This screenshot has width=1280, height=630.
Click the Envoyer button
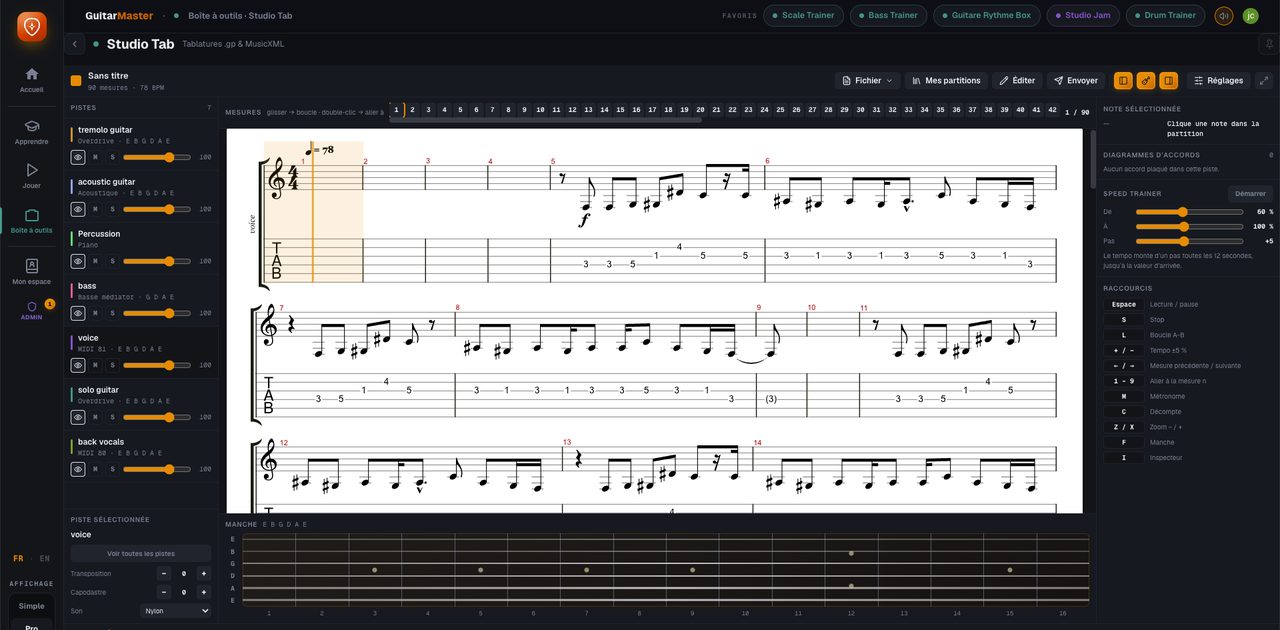(x=1076, y=80)
